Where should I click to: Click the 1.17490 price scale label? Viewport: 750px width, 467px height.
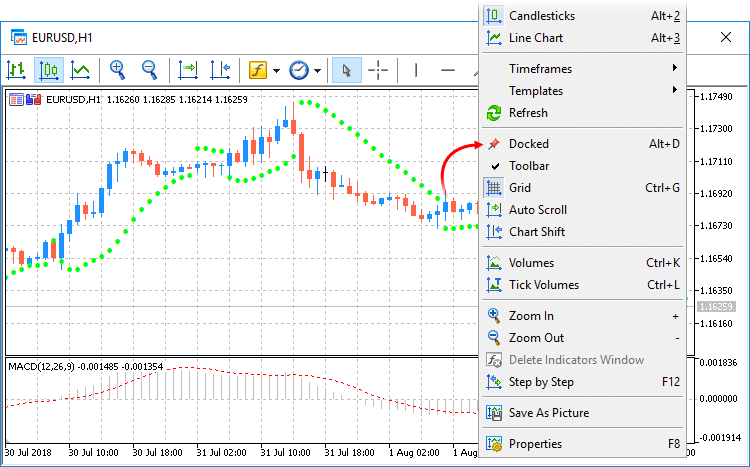pos(716,97)
